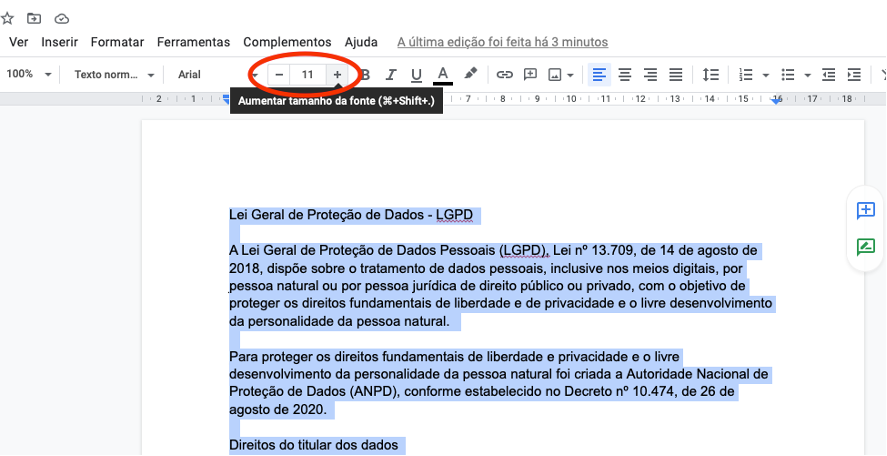Decrease the paragraph indent

[828, 75]
